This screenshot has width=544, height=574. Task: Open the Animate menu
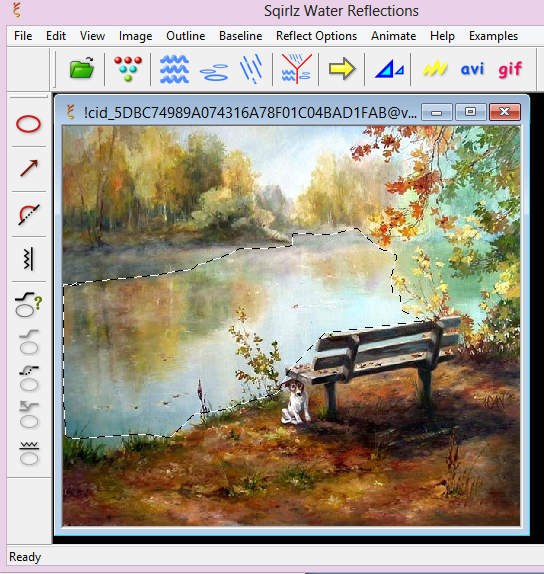pos(394,36)
